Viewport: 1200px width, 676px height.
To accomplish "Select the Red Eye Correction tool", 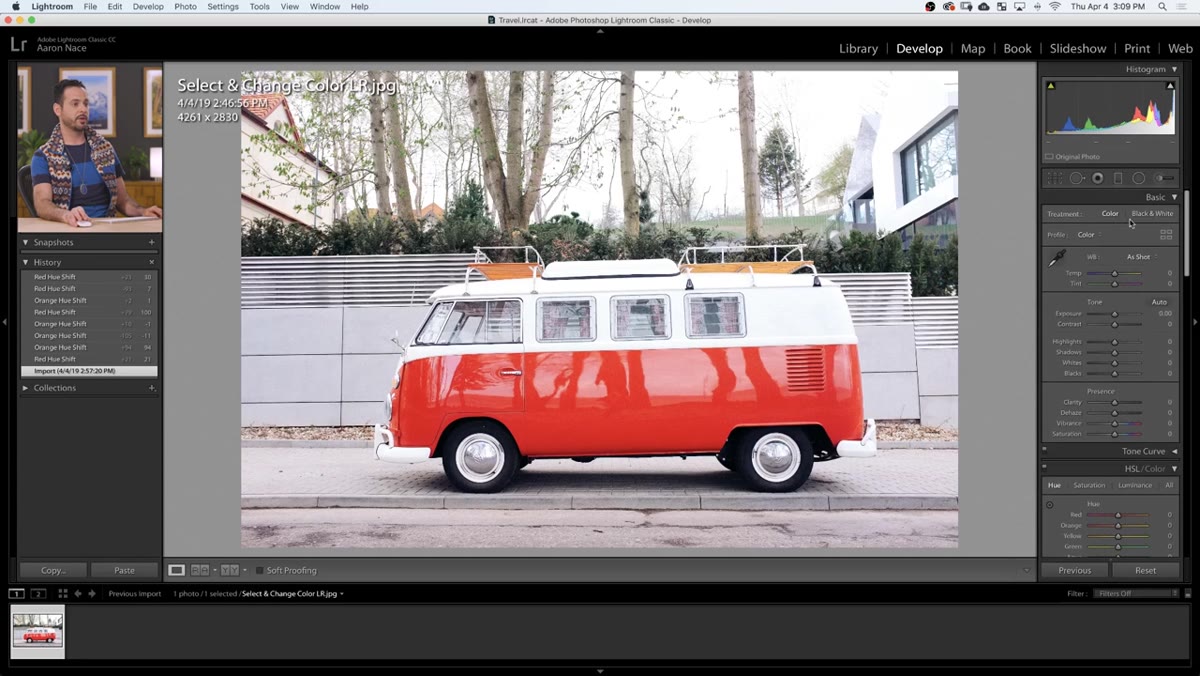I will 1098,178.
